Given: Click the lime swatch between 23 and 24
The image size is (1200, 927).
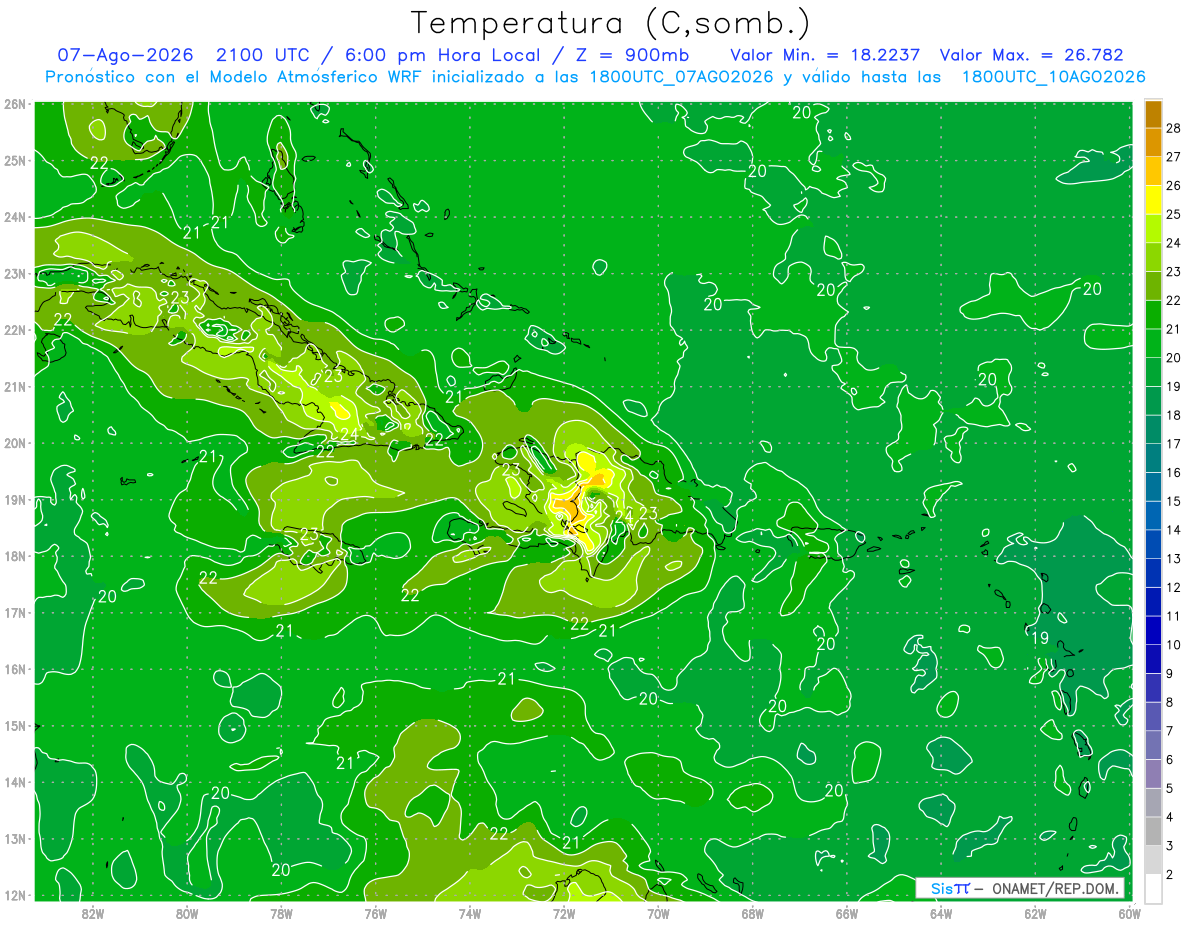Looking at the screenshot, I should tap(1153, 257).
